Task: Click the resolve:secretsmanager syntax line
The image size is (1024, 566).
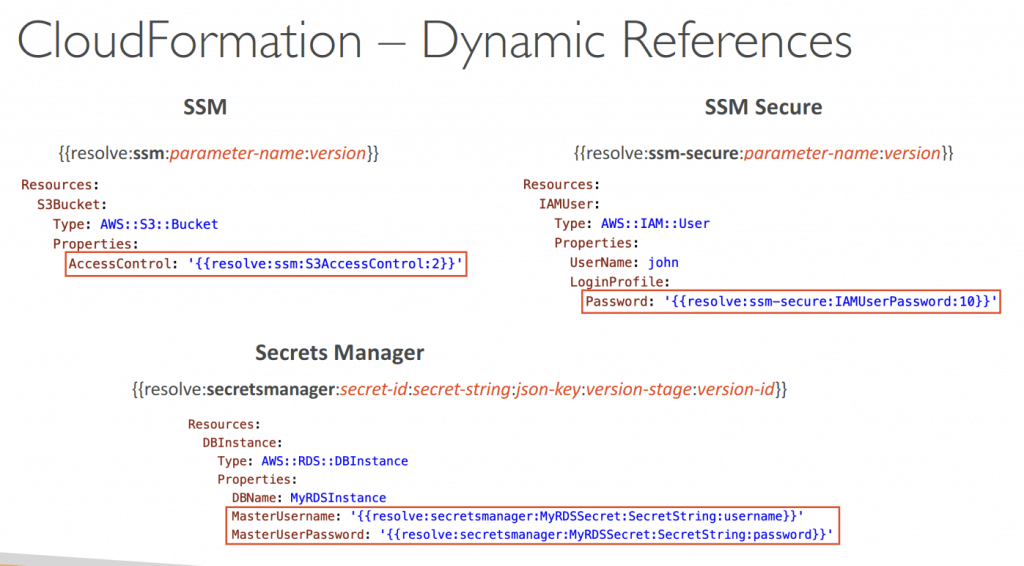Action: (459, 390)
